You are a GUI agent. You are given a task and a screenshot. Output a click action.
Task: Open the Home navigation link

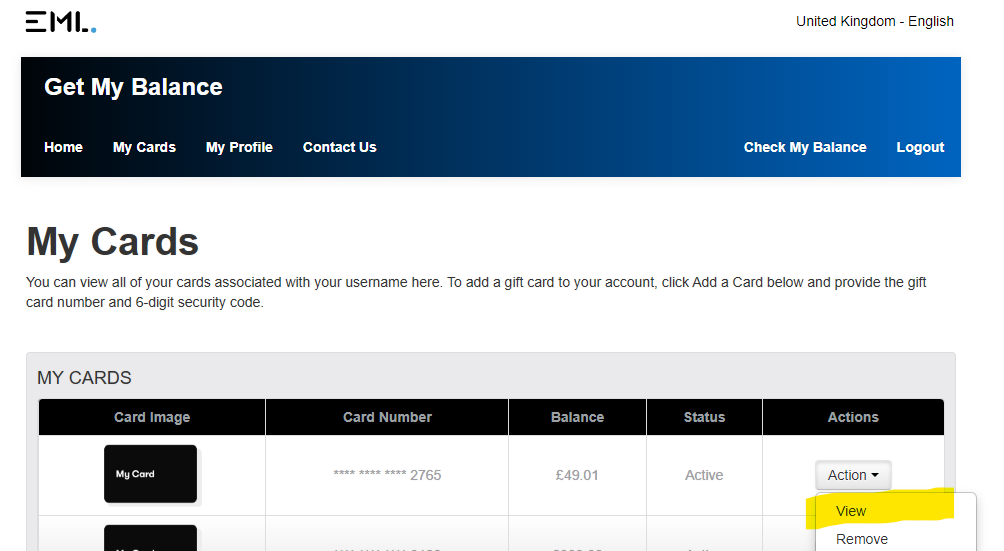coord(63,147)
